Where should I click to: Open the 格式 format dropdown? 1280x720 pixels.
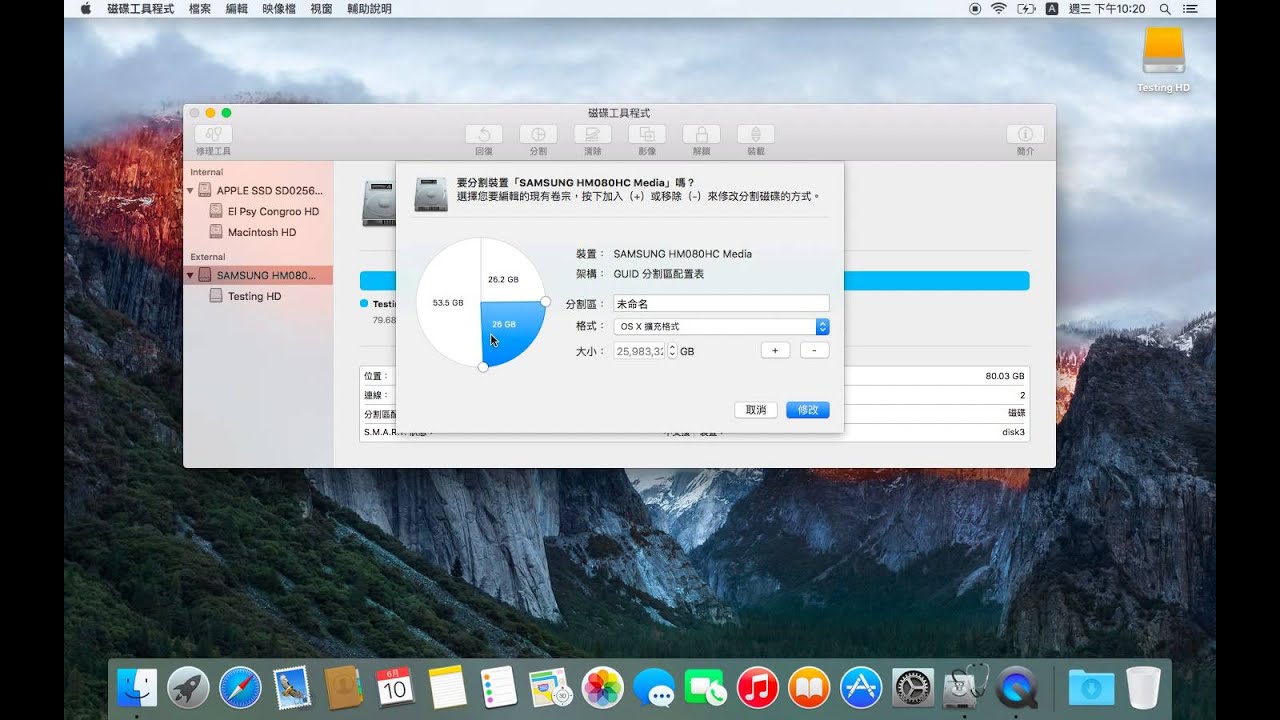[x=721, y=327]
